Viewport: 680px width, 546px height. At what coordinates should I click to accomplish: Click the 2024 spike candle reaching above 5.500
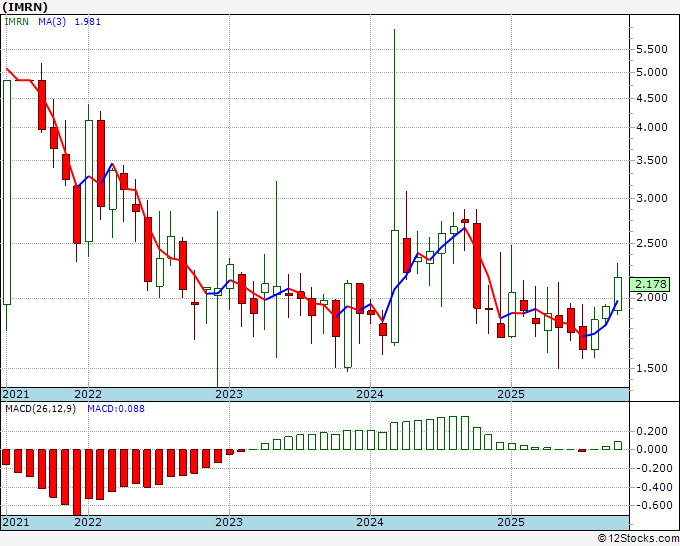coord(395,286)
